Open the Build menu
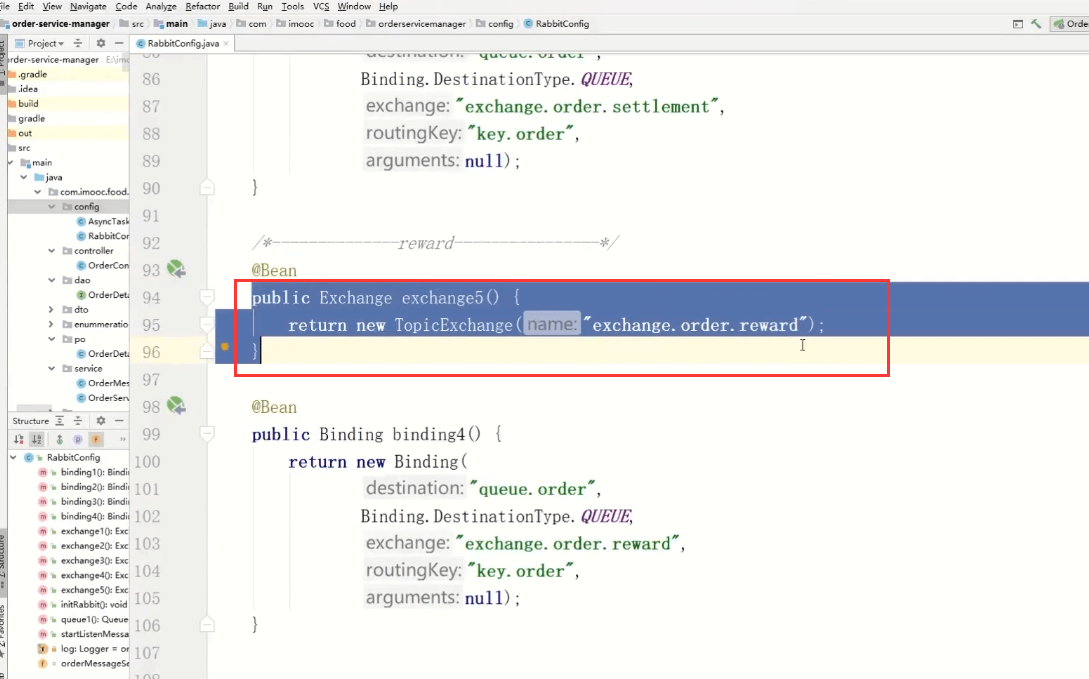 click(x=238, y=6)
